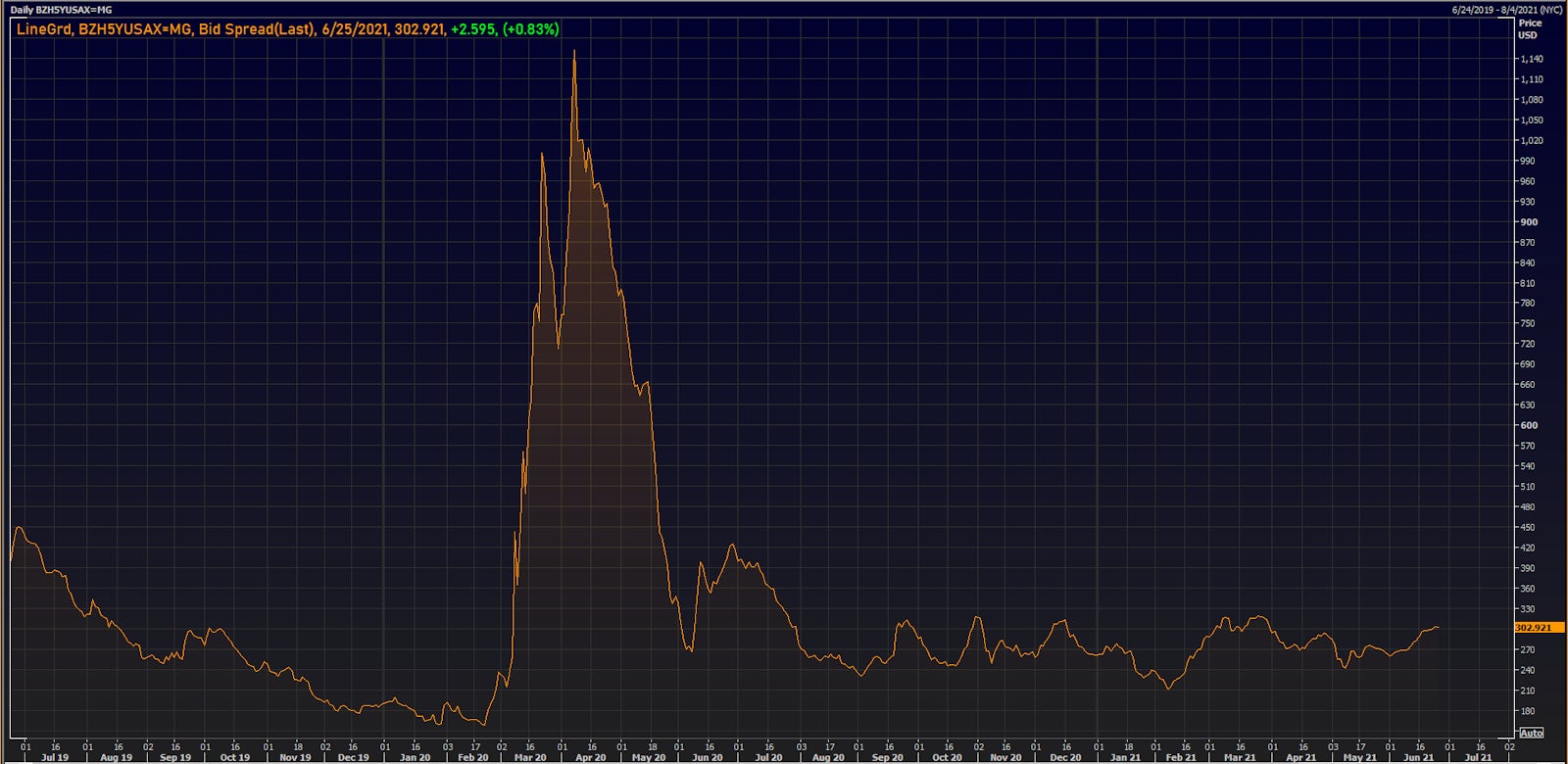1568x764 pixels.
Task: Click the 960 price axis label
Action: click(1528, 181)
